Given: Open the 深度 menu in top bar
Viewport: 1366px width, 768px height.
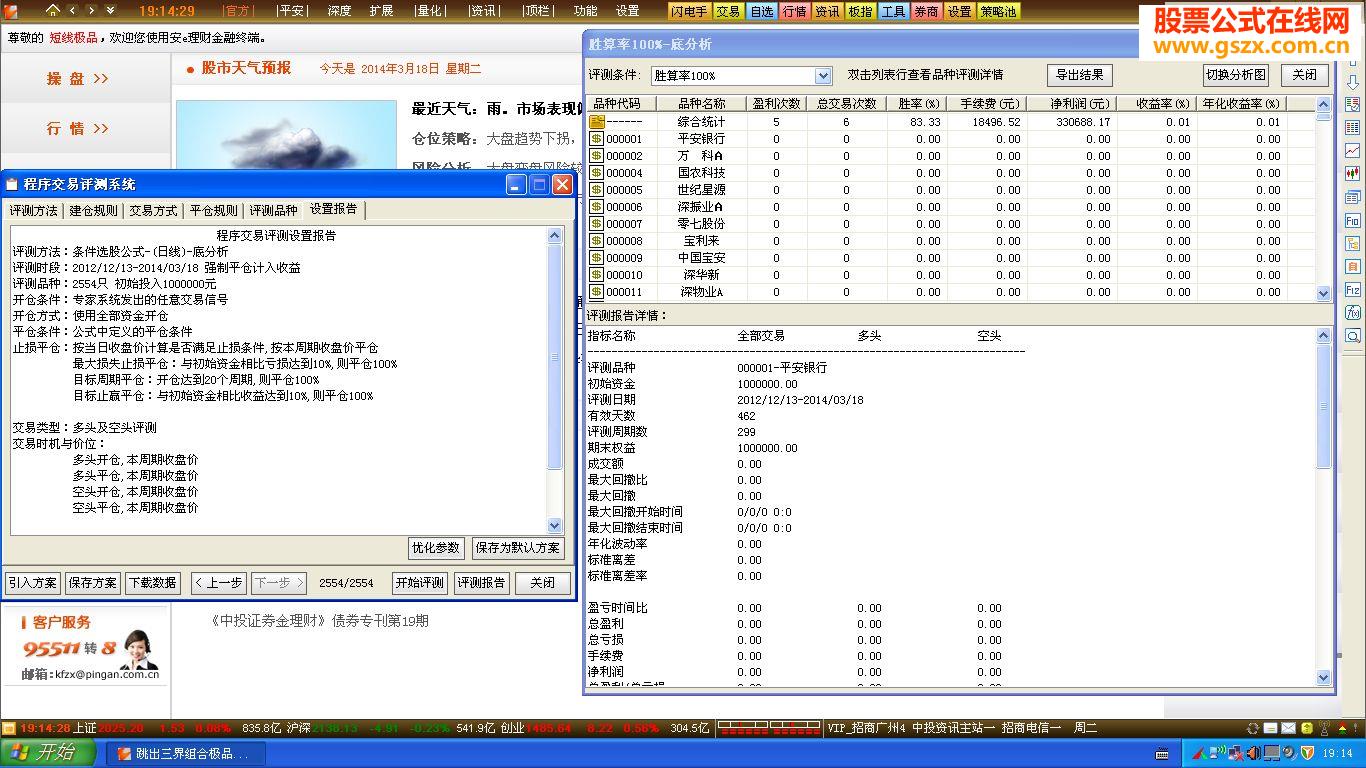Looking at the screenshot, I should click(339, 11).
